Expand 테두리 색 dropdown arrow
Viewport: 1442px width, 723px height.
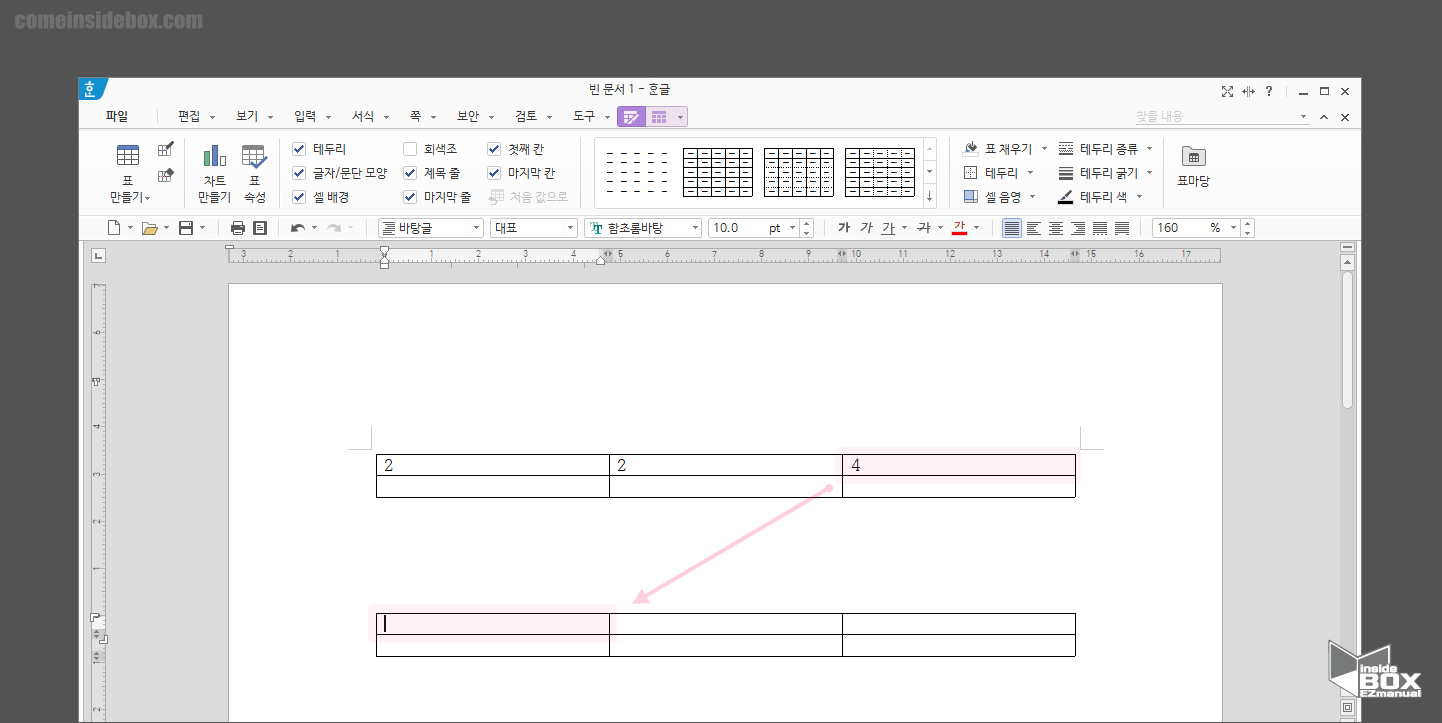[1139, 197]
